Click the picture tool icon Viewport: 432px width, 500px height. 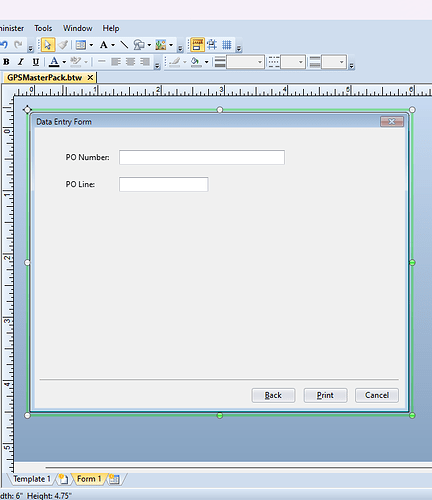tap(161, 45)
